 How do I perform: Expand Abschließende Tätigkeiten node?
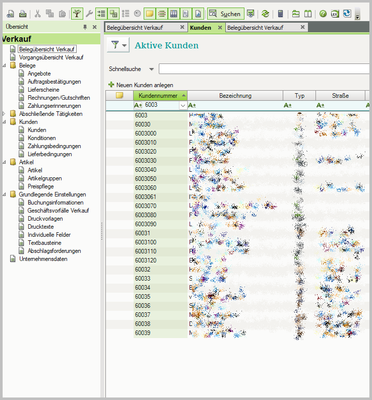5,114
